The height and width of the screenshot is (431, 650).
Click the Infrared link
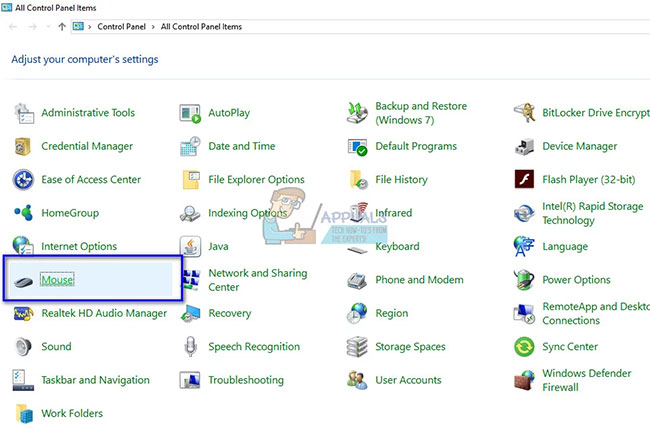tap(393, 213)
